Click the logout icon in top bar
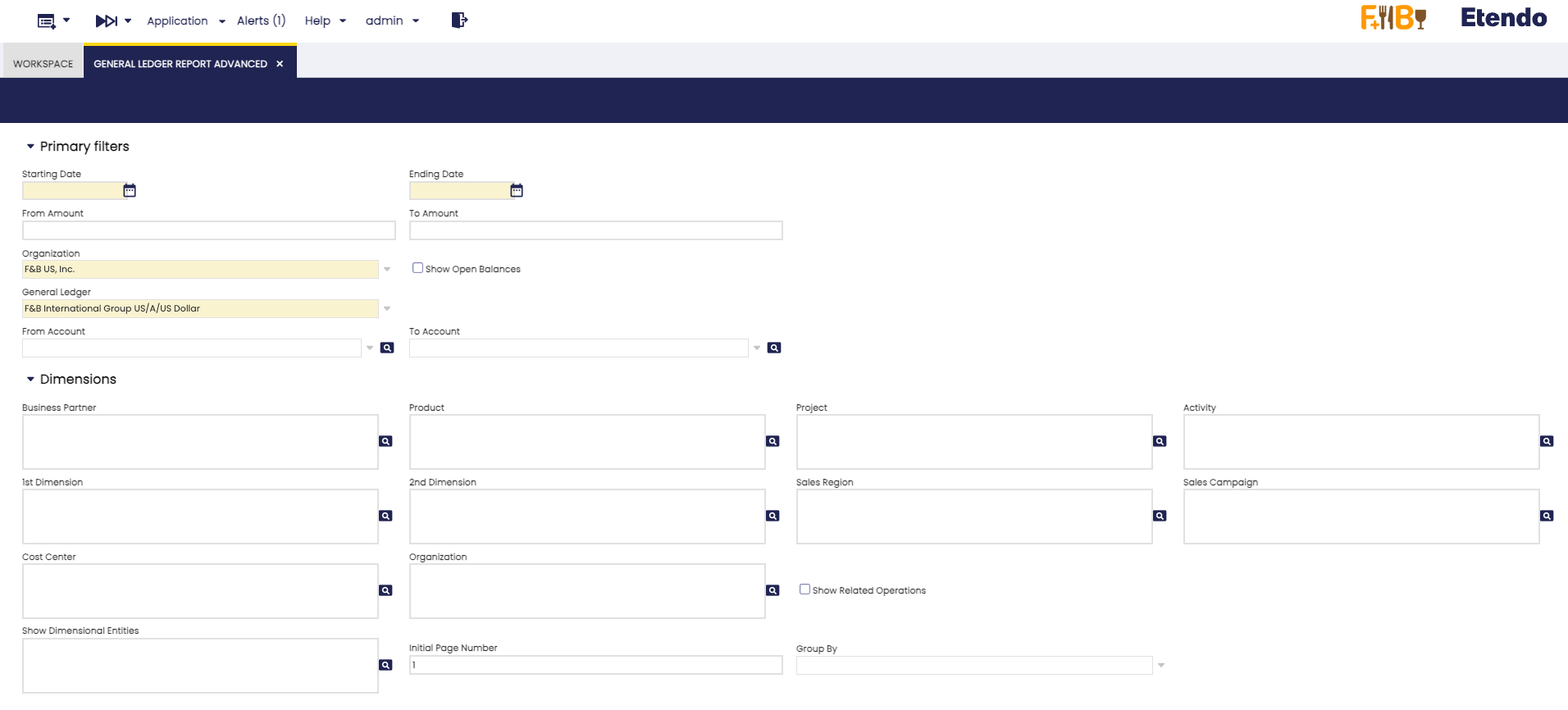This screenshot has width=1568, height=710. pyautogui.click(x=459, y=20)
